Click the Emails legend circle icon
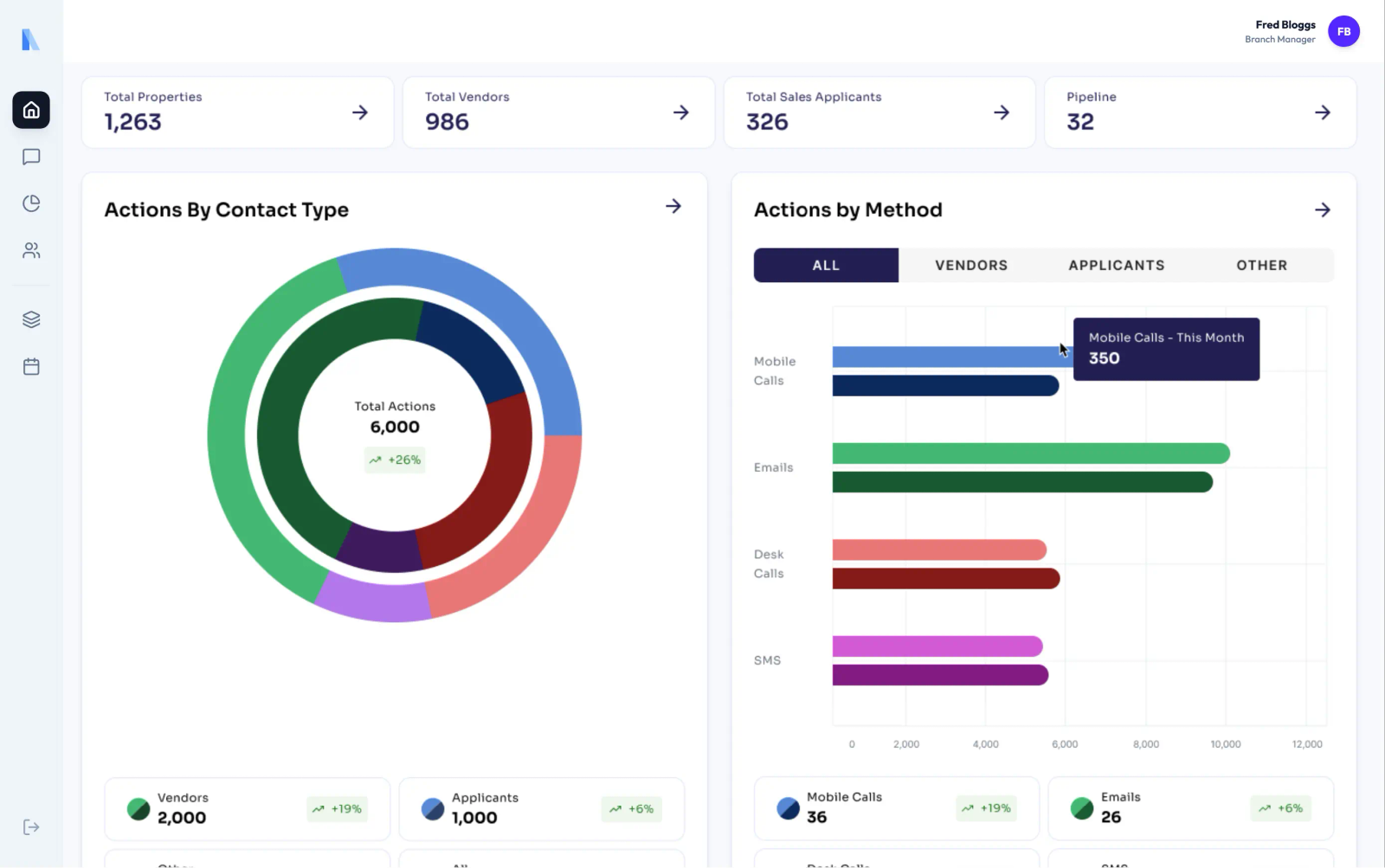Screen dimensions: 1385x868 1082,808
